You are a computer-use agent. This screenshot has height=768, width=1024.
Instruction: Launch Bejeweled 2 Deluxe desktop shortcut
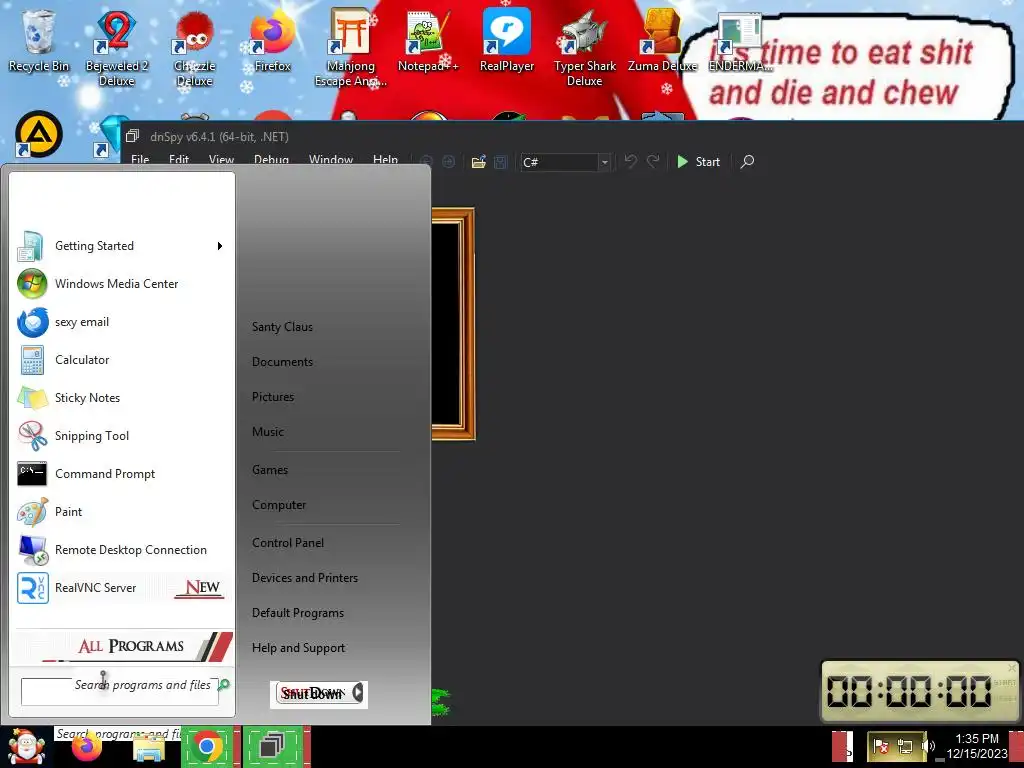click(x=116, y=46)
